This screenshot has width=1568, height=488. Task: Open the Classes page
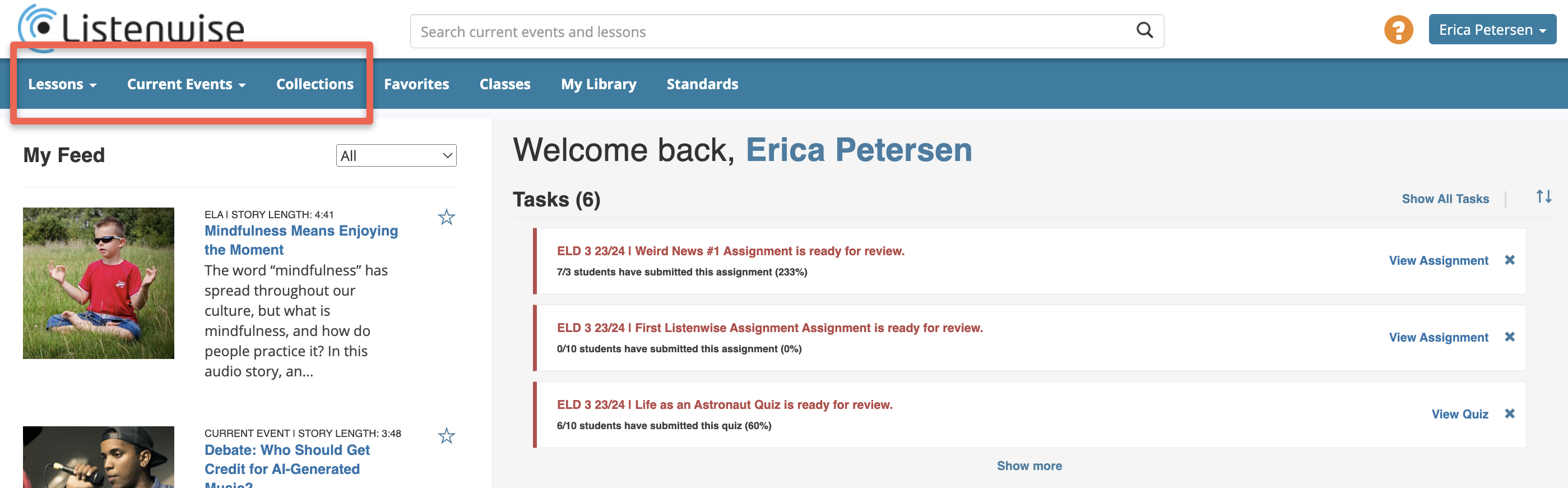tap(504, 84)
